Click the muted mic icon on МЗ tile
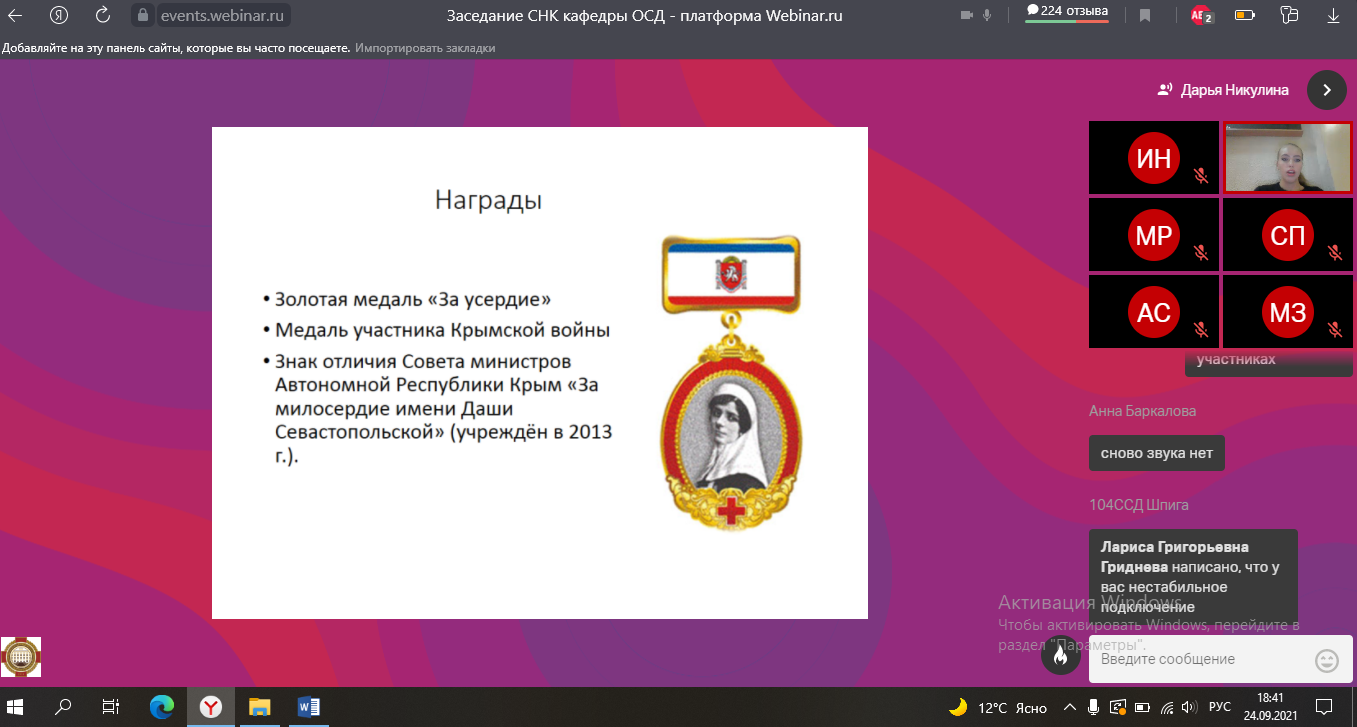The width and height of the screenshot is (1357, 727). click(1335, 329)
